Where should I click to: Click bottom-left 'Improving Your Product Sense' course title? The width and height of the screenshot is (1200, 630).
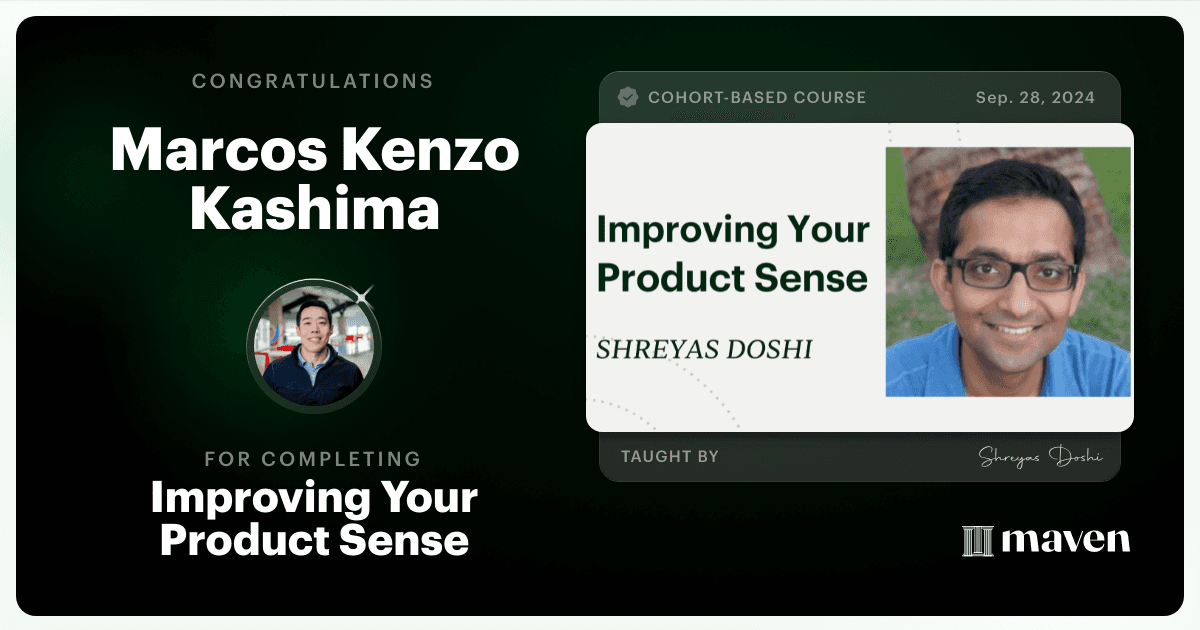pos(314,519)
